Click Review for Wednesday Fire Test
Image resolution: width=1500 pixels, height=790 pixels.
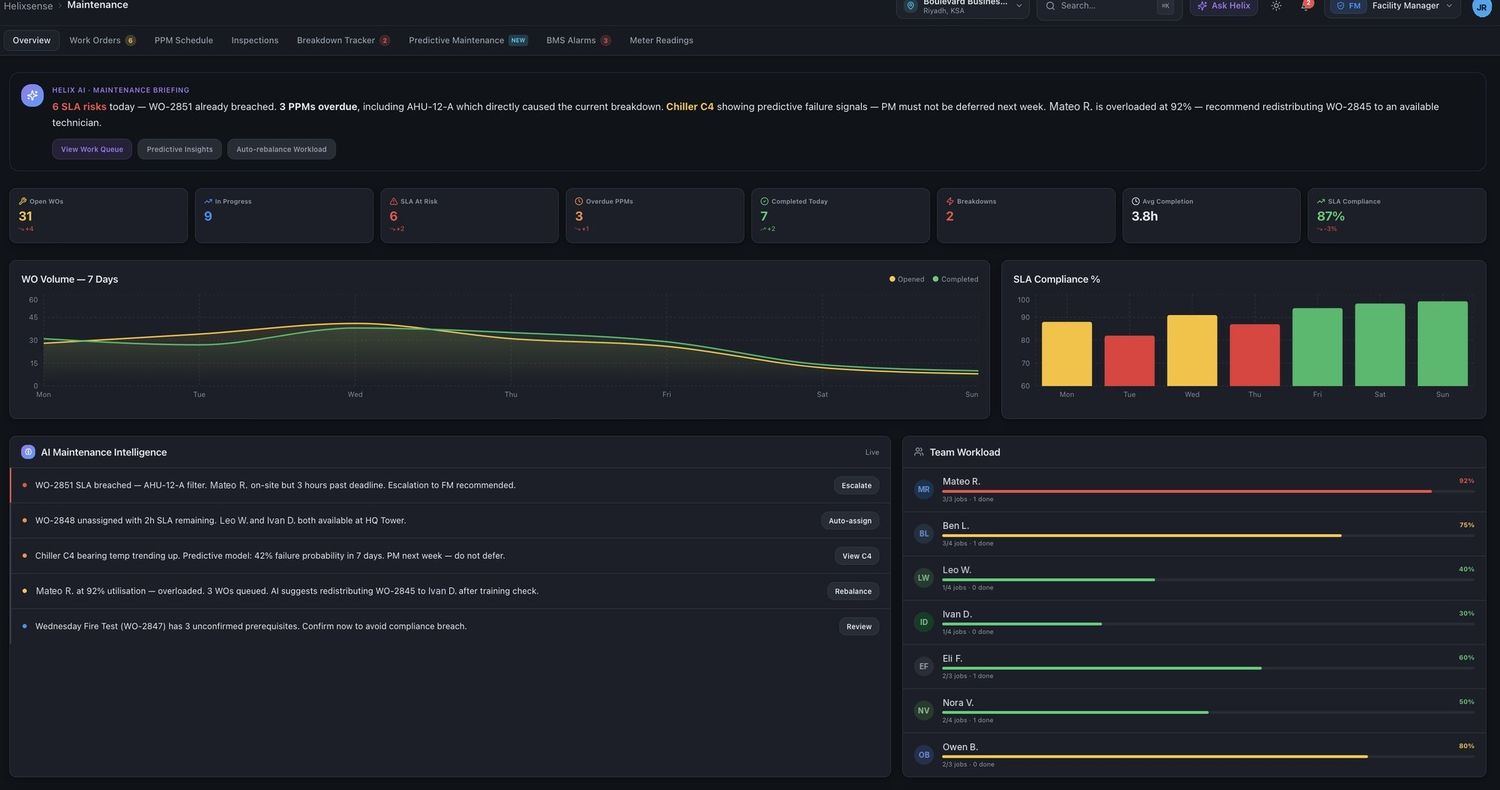[859, 627]
